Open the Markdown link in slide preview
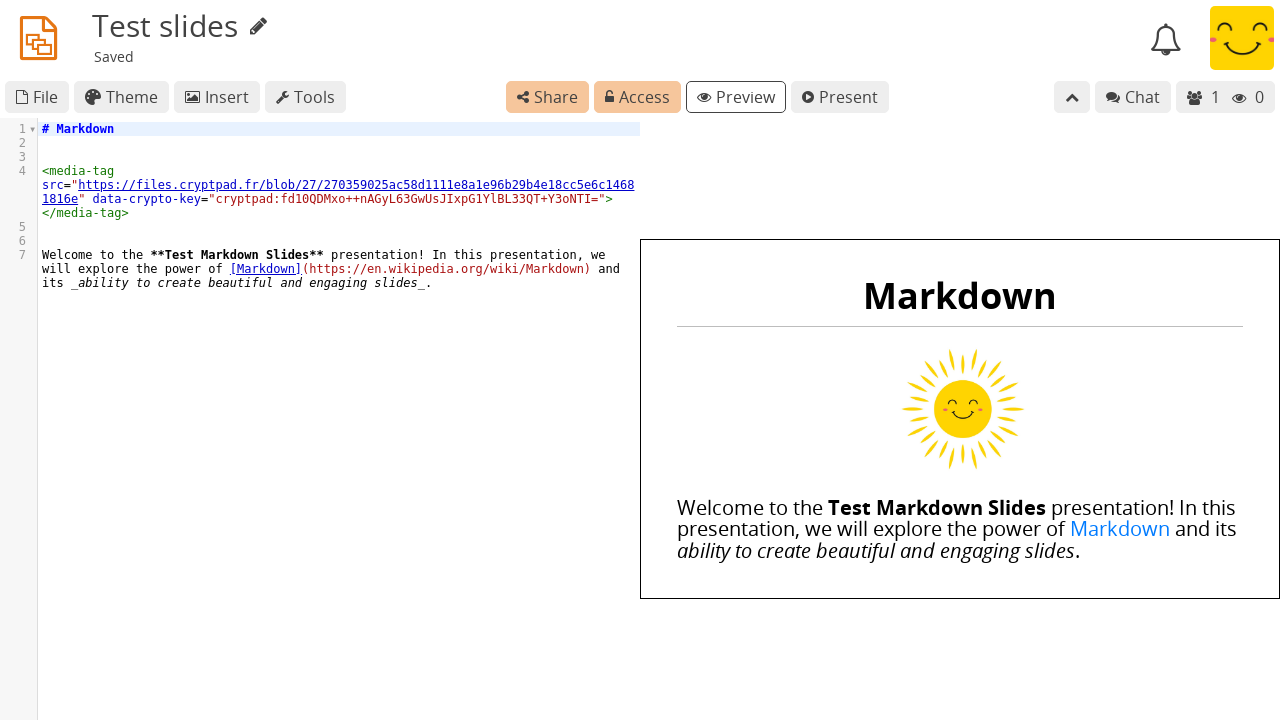Viewport: 1280px width, 720px height. [x=1119, y=529]
